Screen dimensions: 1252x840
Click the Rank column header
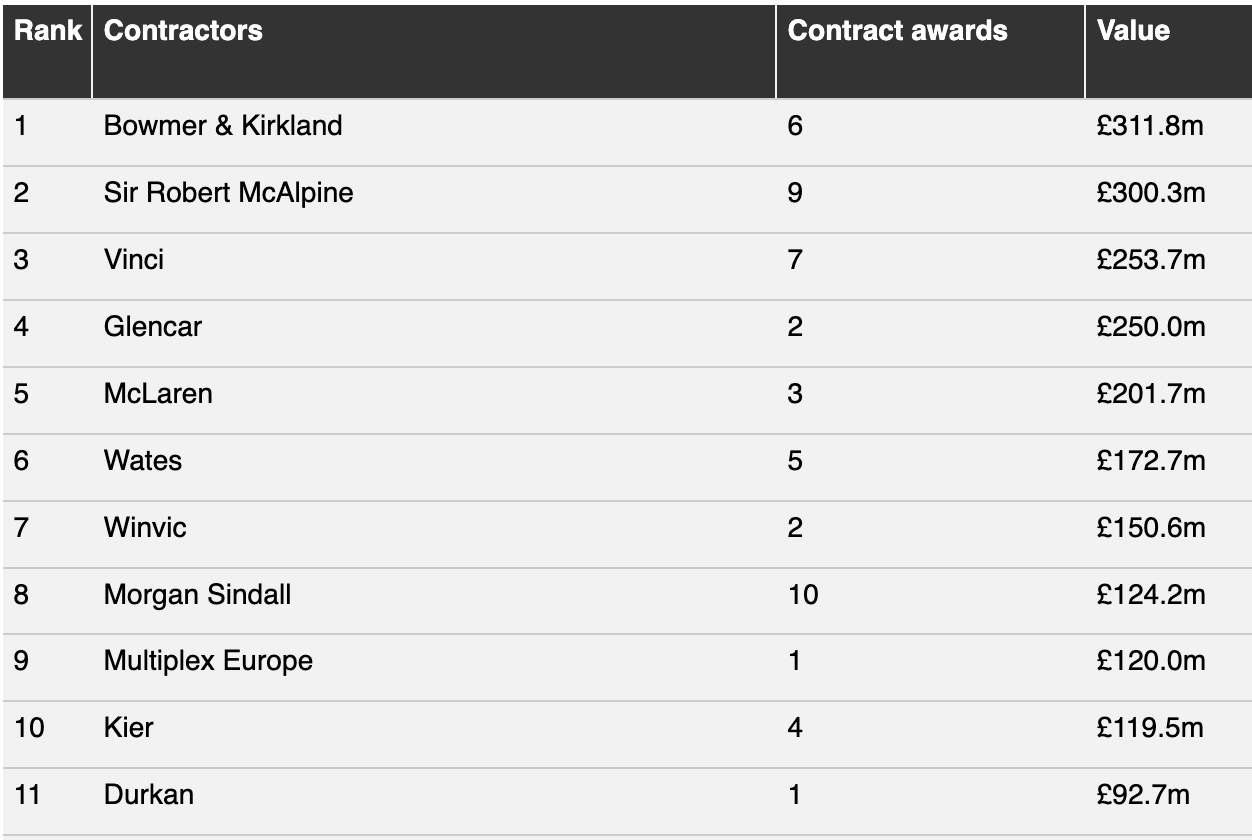[47, 31]
